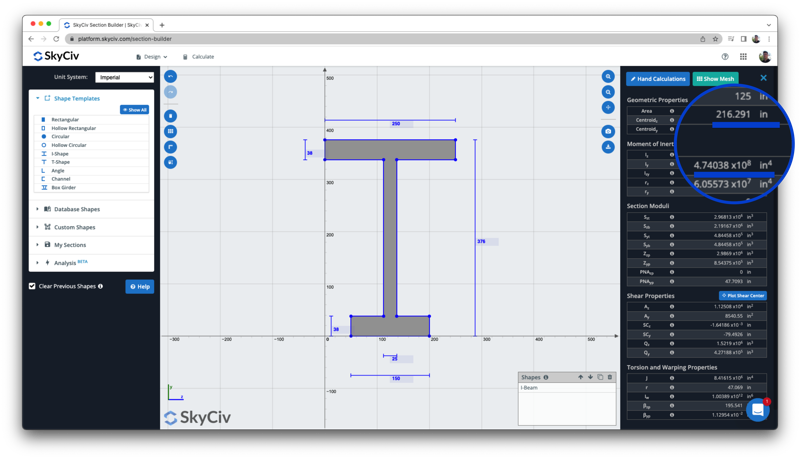
Task: Click the 25 web thickness dimension label
Action: coord(394,359)
